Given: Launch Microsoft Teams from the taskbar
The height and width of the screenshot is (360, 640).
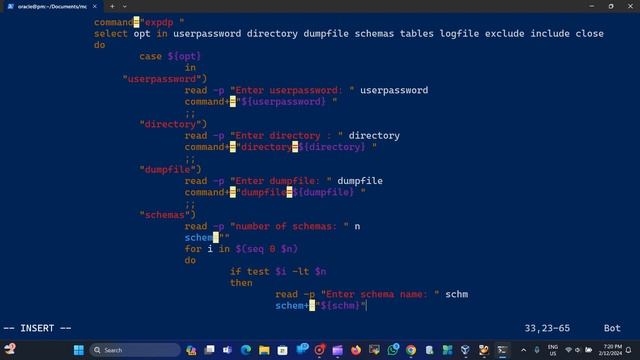Looking at the screenshot, I should pyautogui.click(x=227, y=350).
